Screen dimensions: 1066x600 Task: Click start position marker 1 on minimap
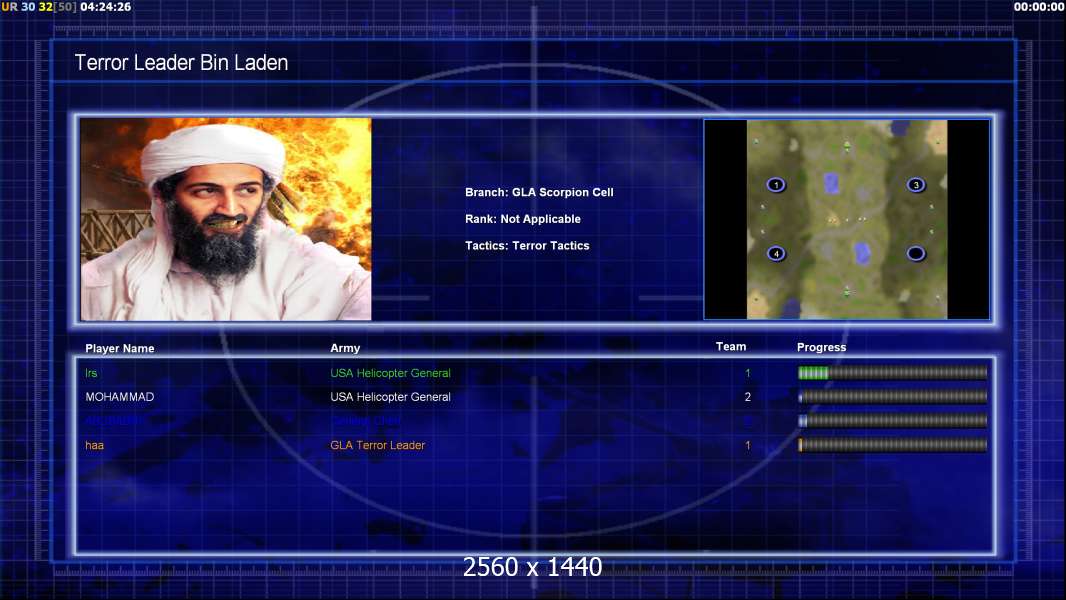tap(776, 185)
